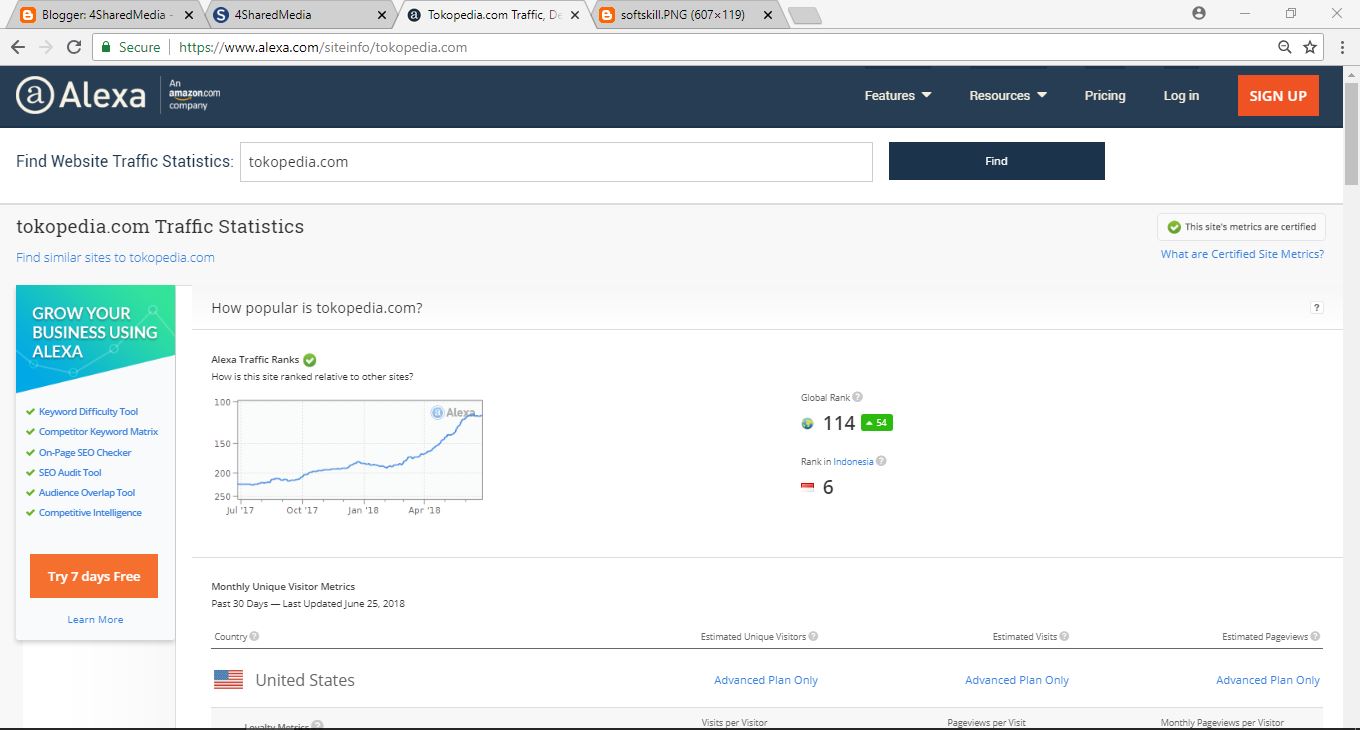Open SEO Audit Tool link
Image resolution: width=1360 pixels, height=730 pixels.
coord(70,473)
